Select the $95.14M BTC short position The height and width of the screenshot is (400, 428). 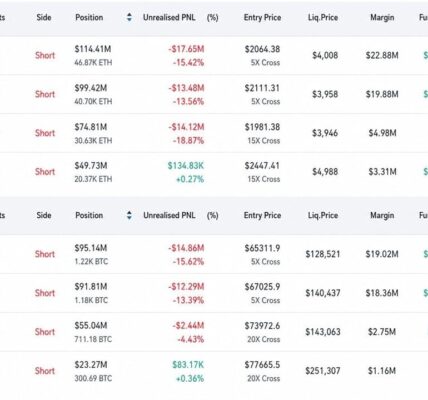[214, 254]
